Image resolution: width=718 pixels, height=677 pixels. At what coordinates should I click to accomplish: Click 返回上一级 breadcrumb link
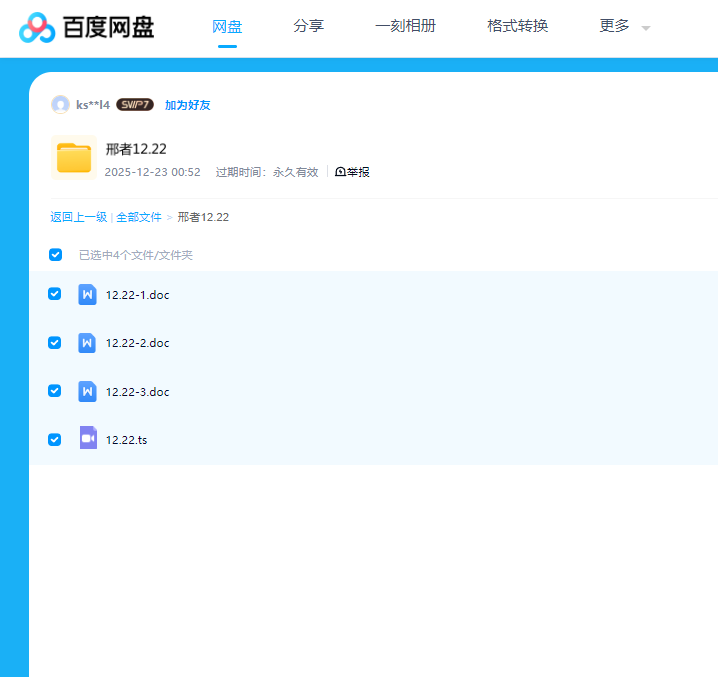click(78, 217)
